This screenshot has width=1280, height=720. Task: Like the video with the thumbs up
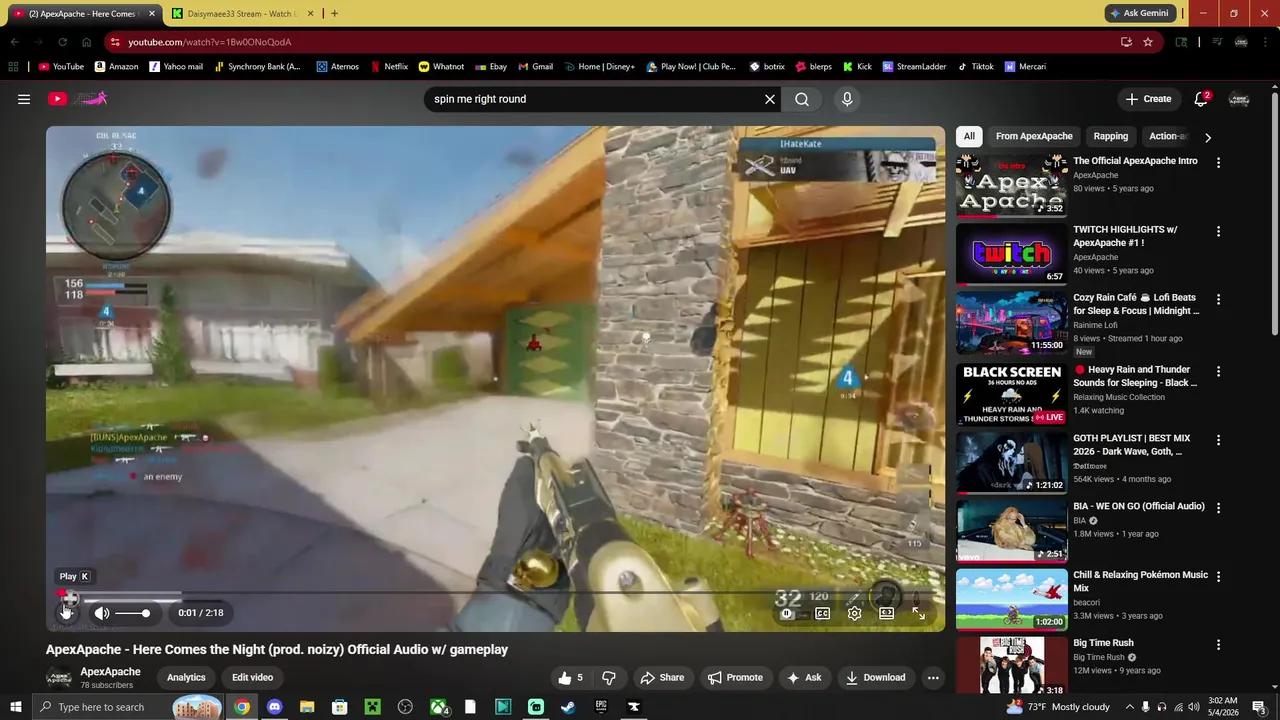point(570,678)
